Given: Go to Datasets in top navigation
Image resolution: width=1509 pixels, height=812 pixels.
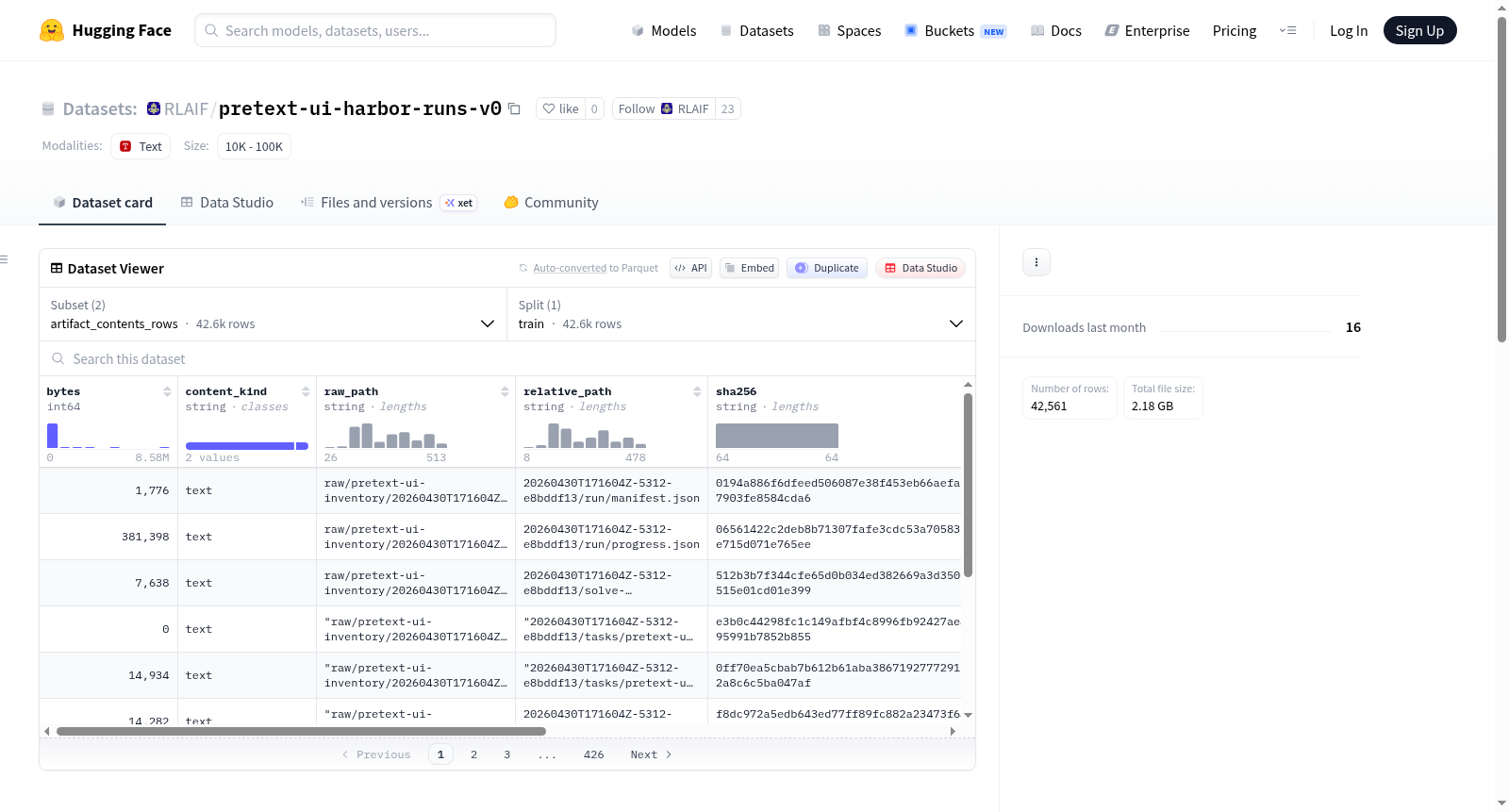Looking at the screenshot, I should click(756, 30).
